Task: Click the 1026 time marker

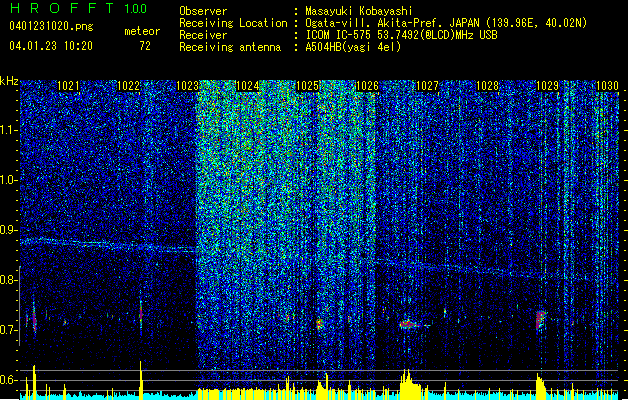Action: [367, 86]
